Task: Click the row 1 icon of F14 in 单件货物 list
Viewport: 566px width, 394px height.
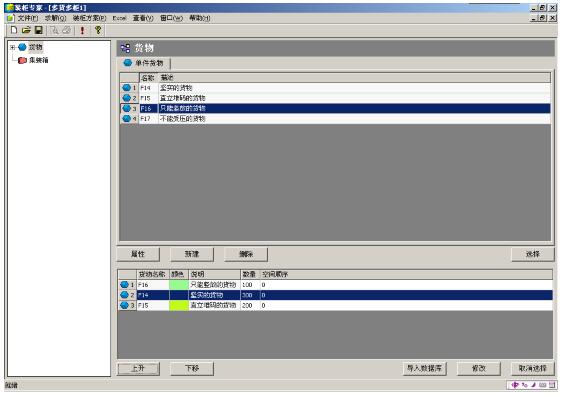Action: [x=126, y=88]
